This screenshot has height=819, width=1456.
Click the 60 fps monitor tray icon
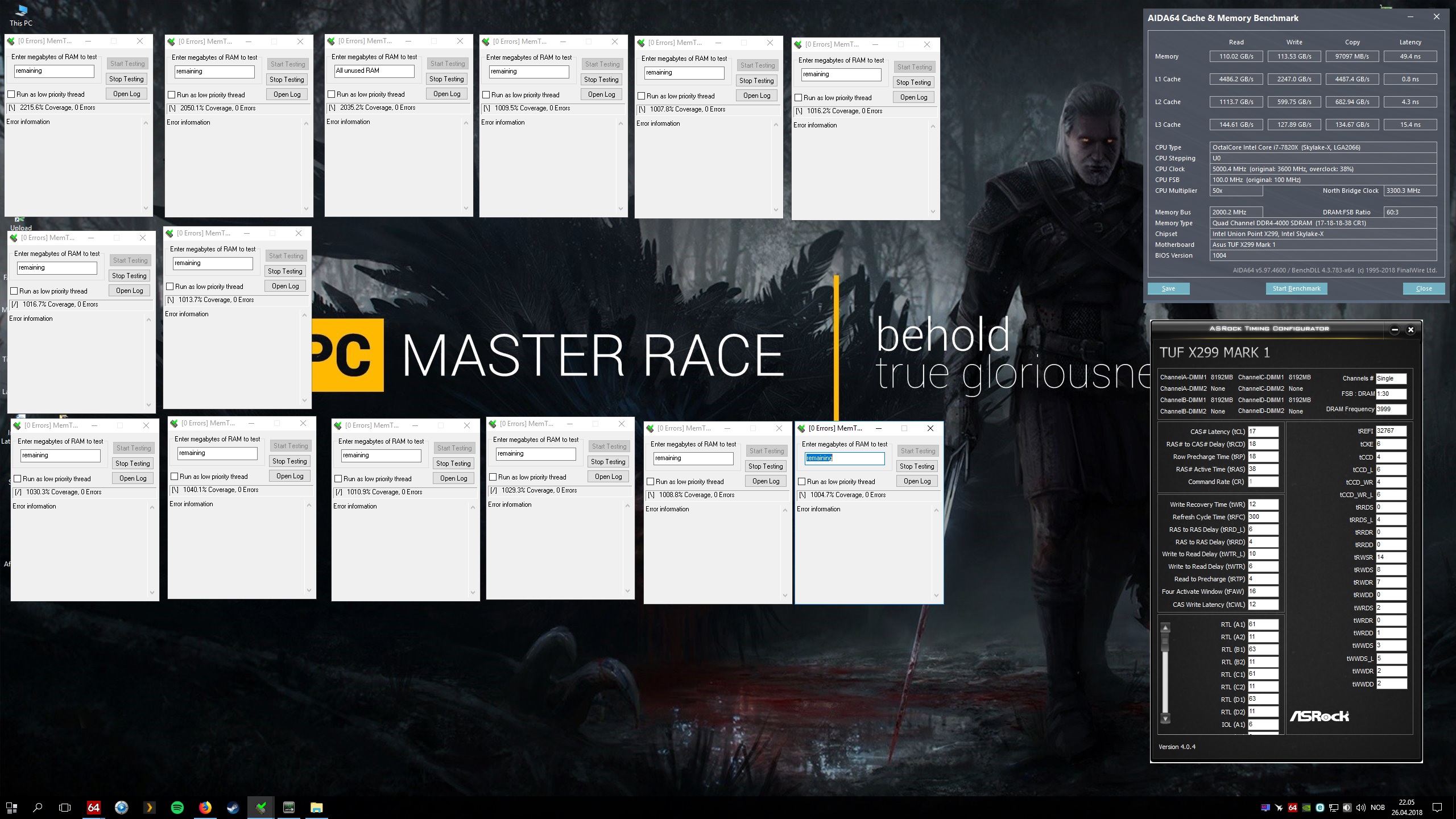coord(1265,808)
